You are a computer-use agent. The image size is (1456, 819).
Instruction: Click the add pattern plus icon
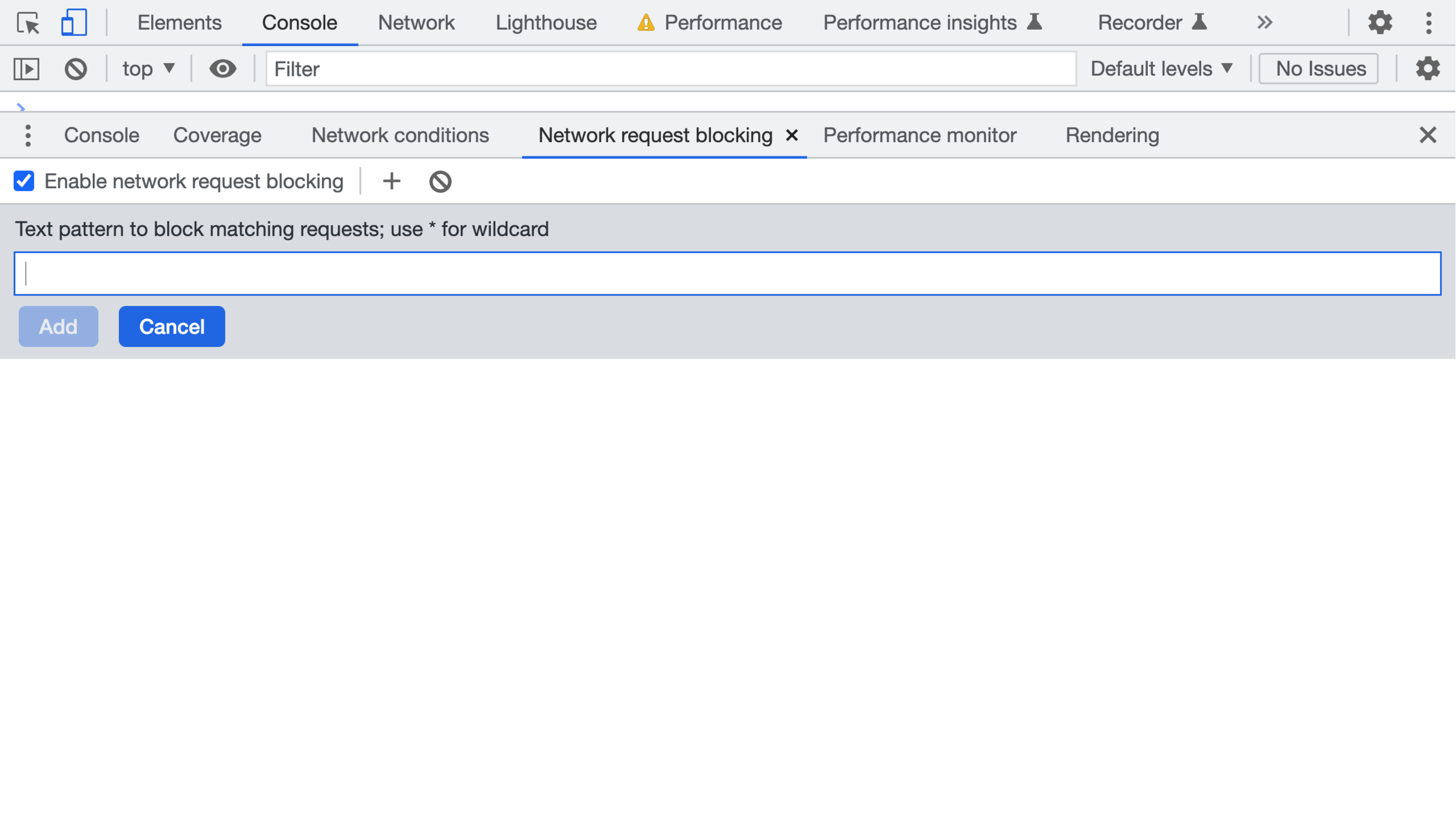click(392, 181)
